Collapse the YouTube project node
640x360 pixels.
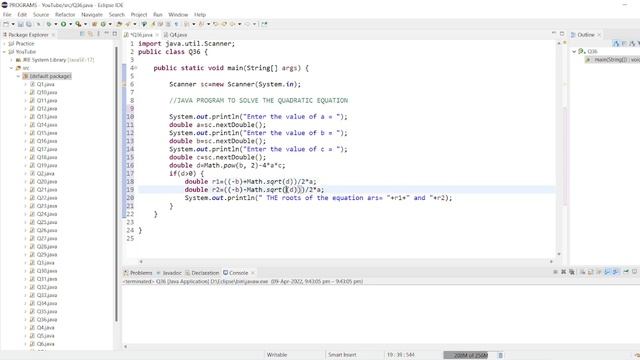pyautogui.click(x=4, y=51)
